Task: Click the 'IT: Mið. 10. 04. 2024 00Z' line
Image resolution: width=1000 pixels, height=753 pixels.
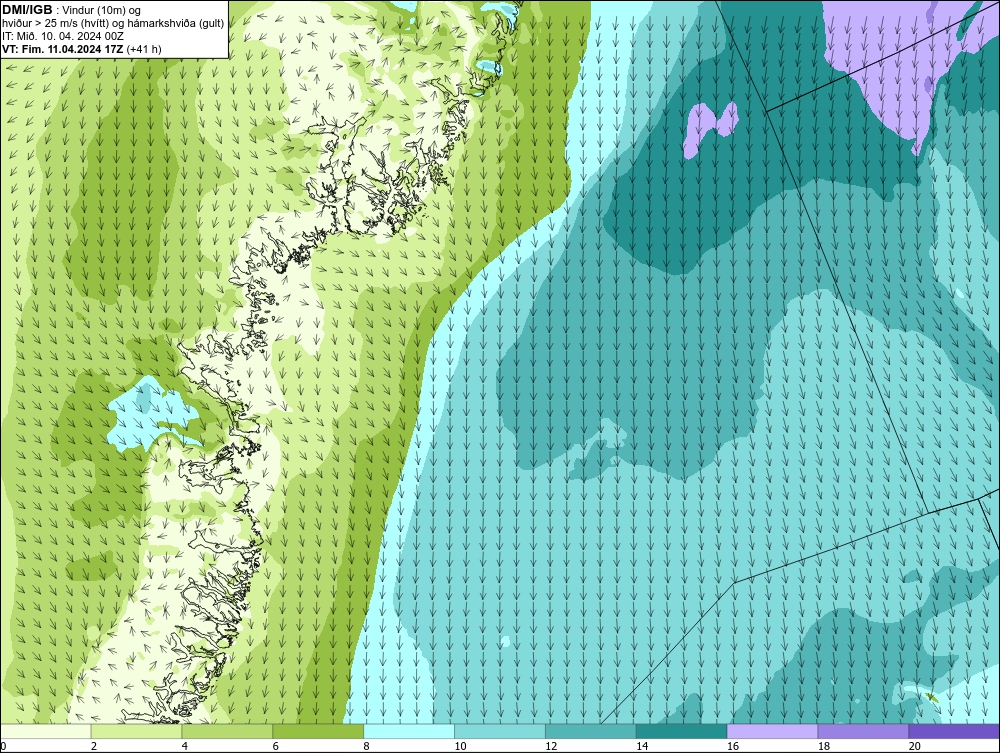Action: coord(62,36)
